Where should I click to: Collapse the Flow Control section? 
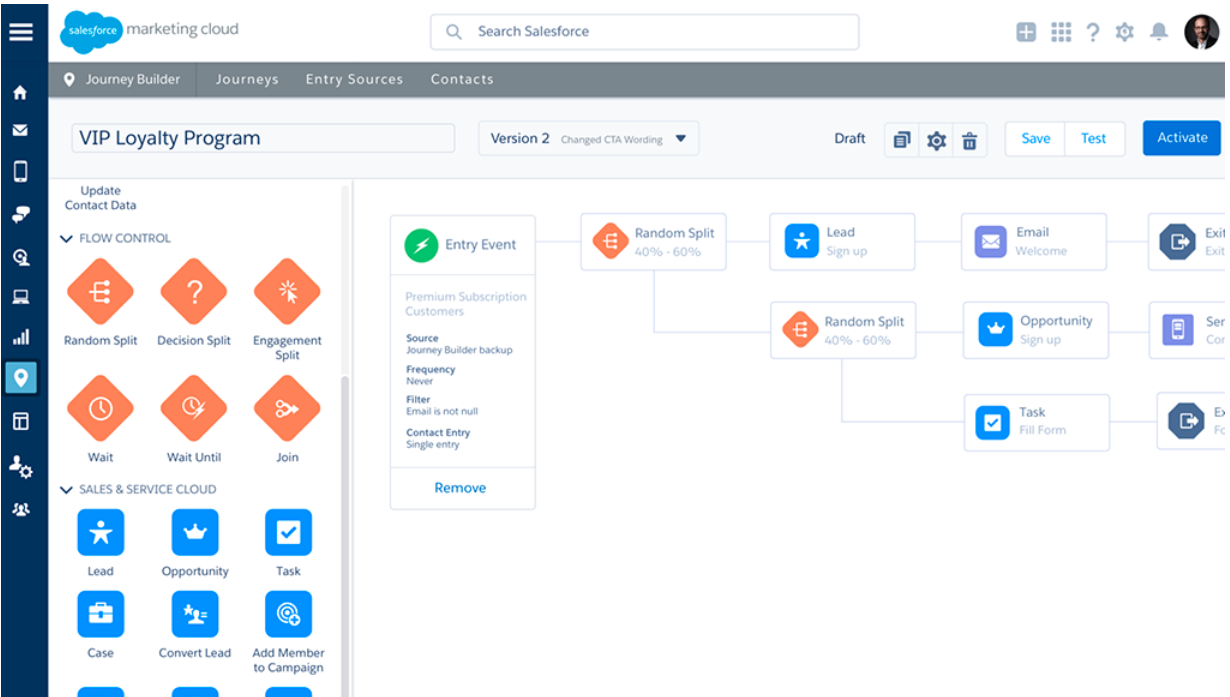point(66,238)
